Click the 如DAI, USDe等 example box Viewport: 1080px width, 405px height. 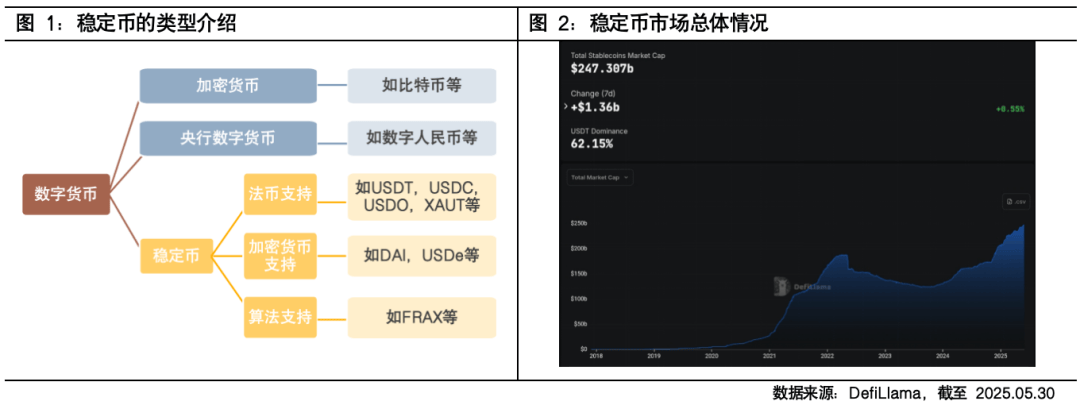coord(422,256)
